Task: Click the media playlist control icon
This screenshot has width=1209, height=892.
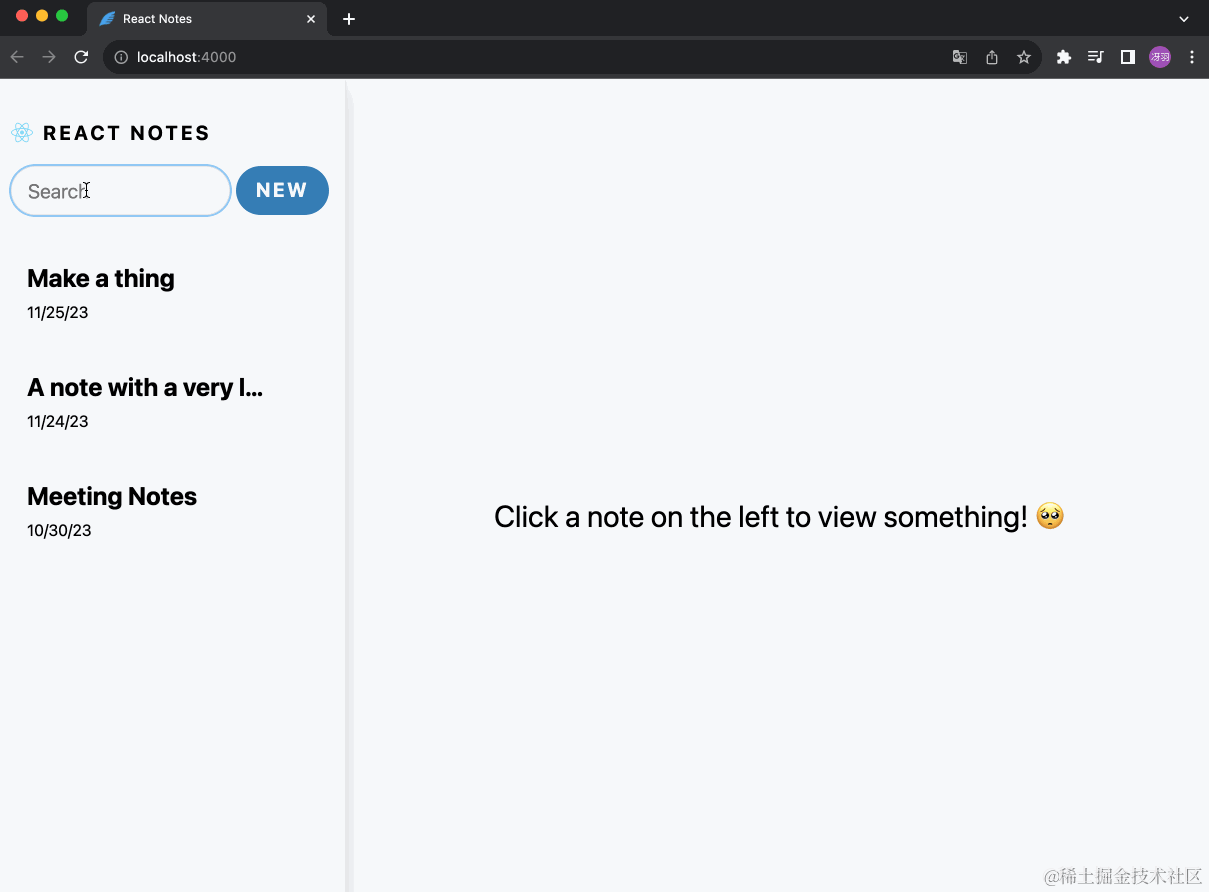Action: [1095, 57]
